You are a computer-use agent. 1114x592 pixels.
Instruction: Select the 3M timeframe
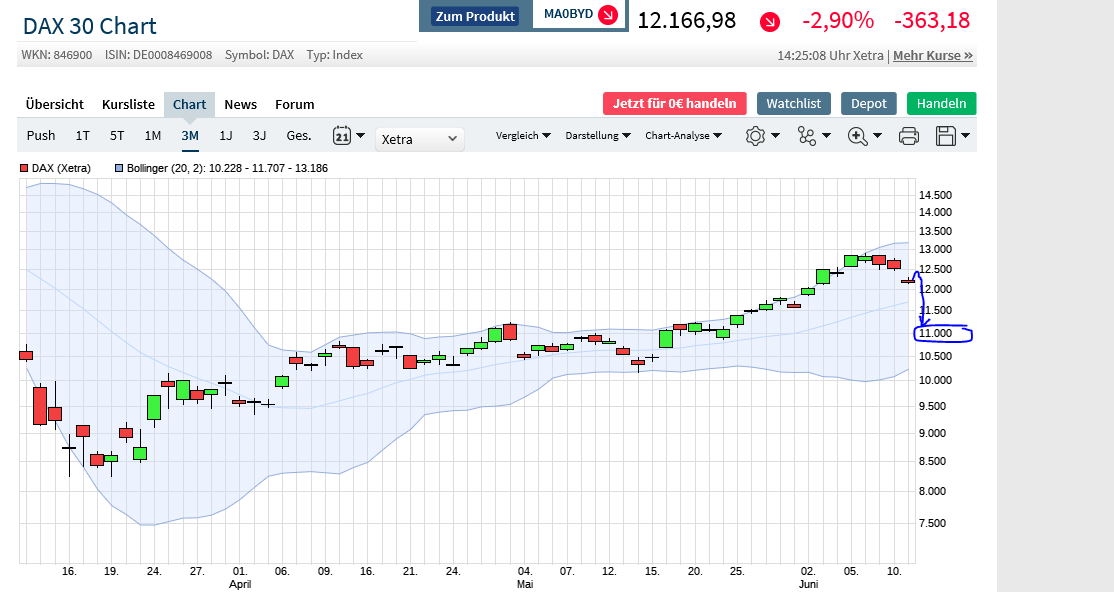coord(189,135)
